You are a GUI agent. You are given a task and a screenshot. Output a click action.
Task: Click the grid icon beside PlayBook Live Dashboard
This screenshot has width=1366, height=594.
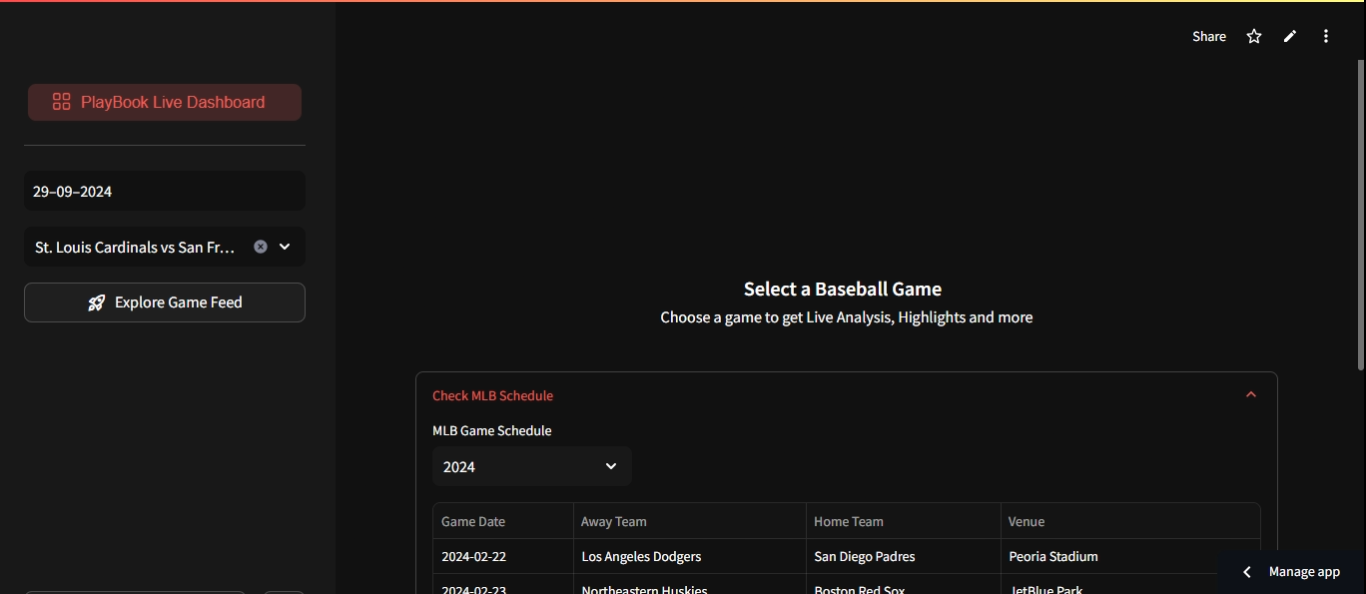point(61,102)
